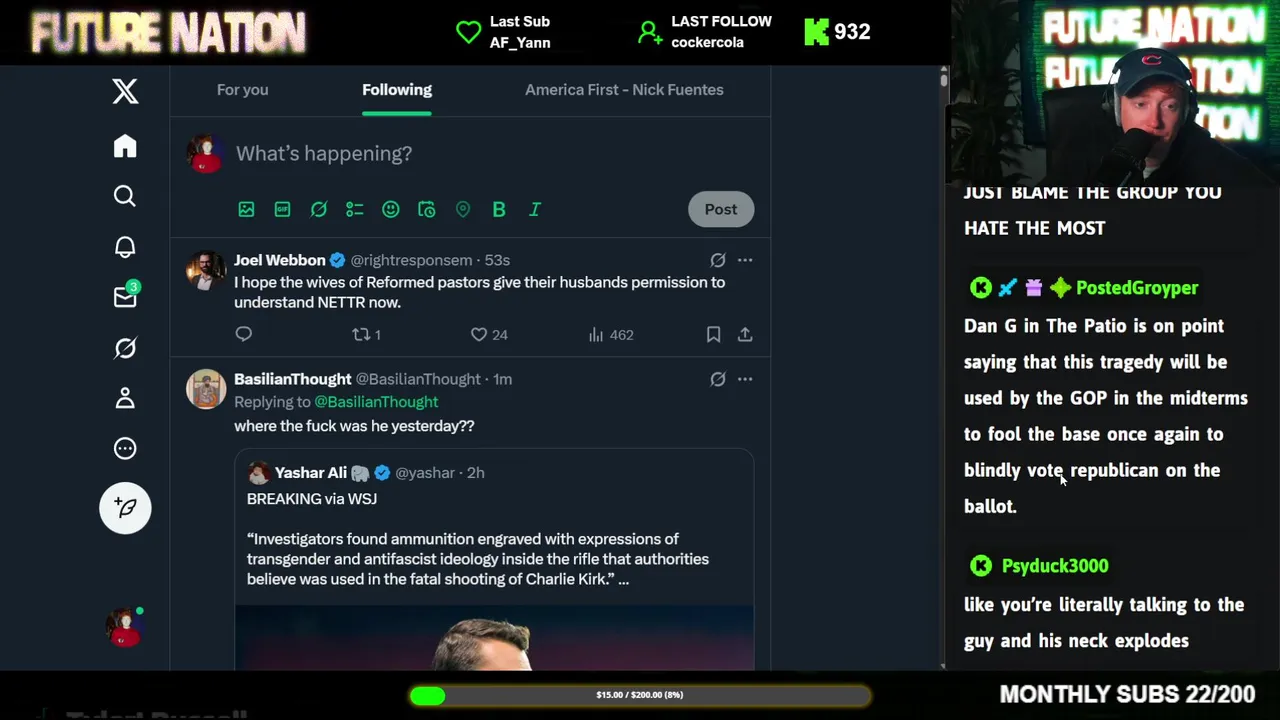This screenshot has height=720, width=1280.
Task: Open more options on Joel Webbon's post
Action: (x=745, y=260)
